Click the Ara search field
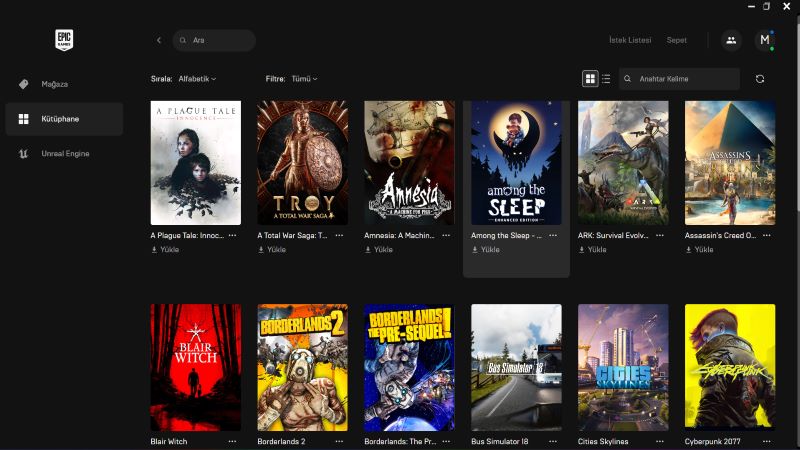Screen dimensions: 800x450 click(214, 40)
